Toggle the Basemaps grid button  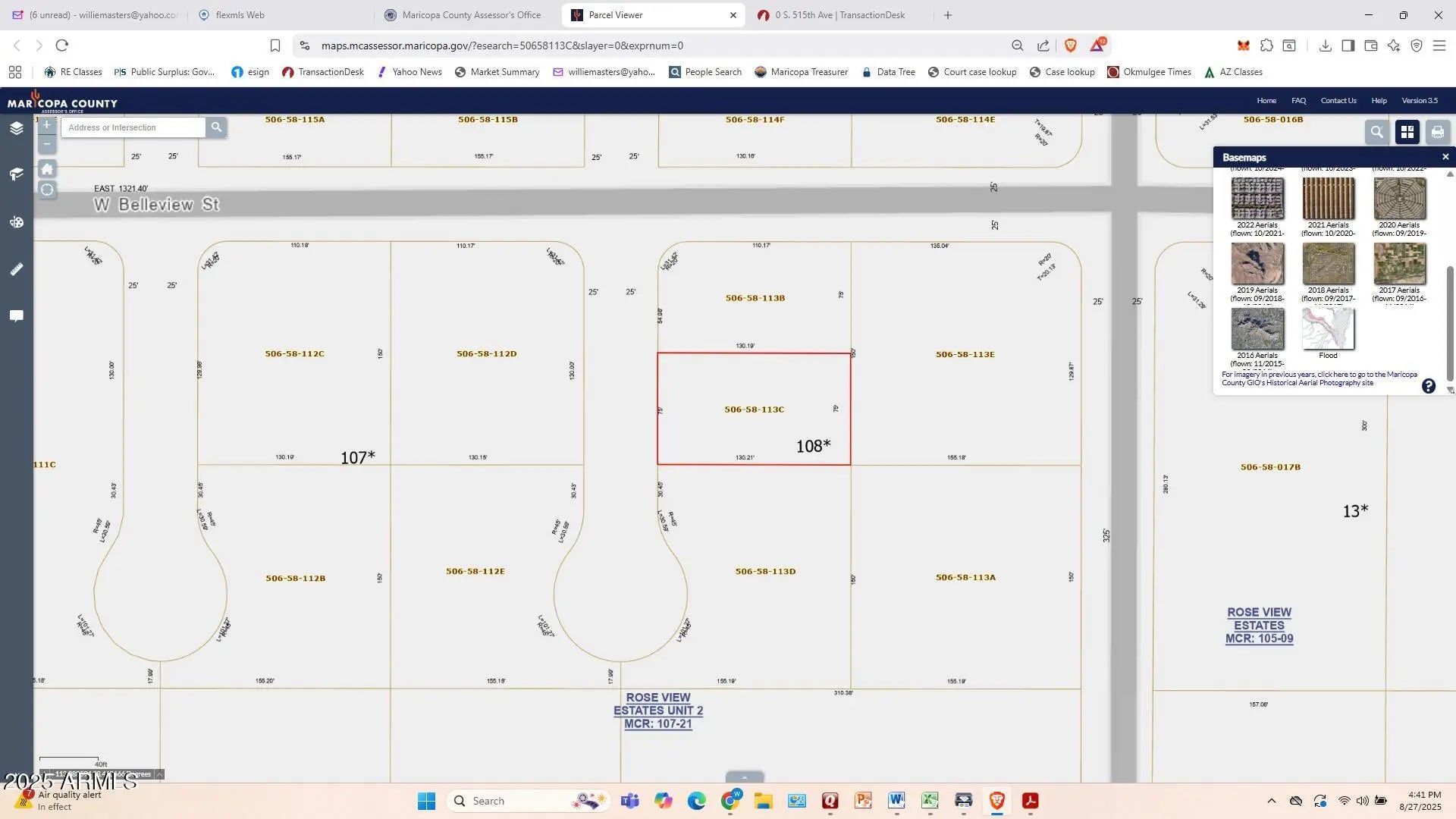(x=1407, y=132)
